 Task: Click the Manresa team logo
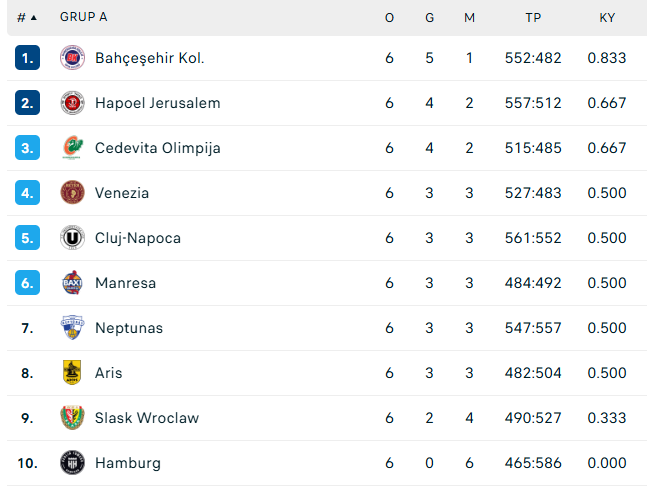(72, 283)
